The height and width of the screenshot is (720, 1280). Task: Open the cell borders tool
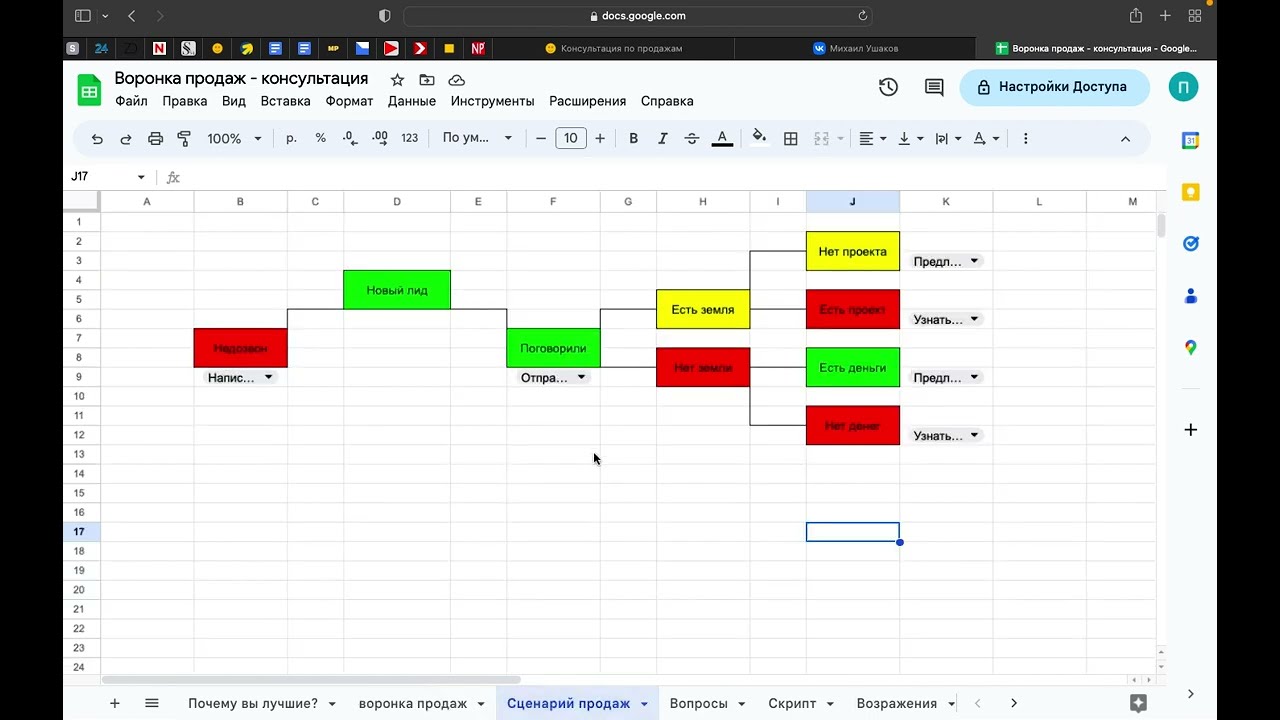point(790,139)
